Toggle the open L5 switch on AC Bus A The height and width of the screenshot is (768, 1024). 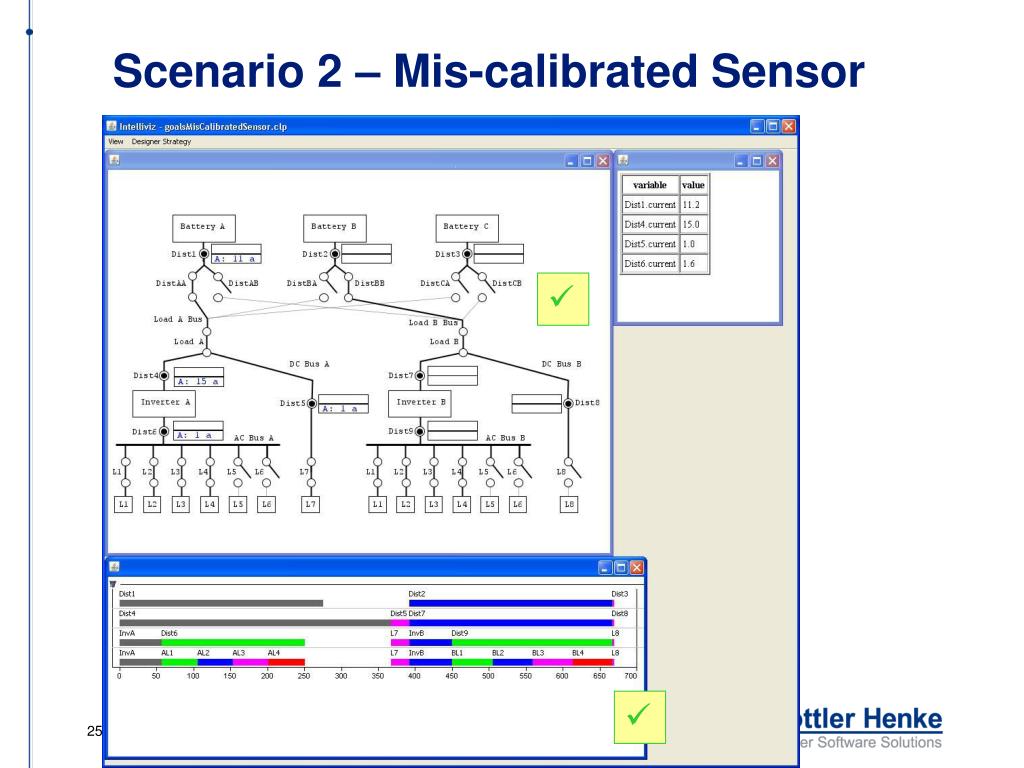point(240,472)
